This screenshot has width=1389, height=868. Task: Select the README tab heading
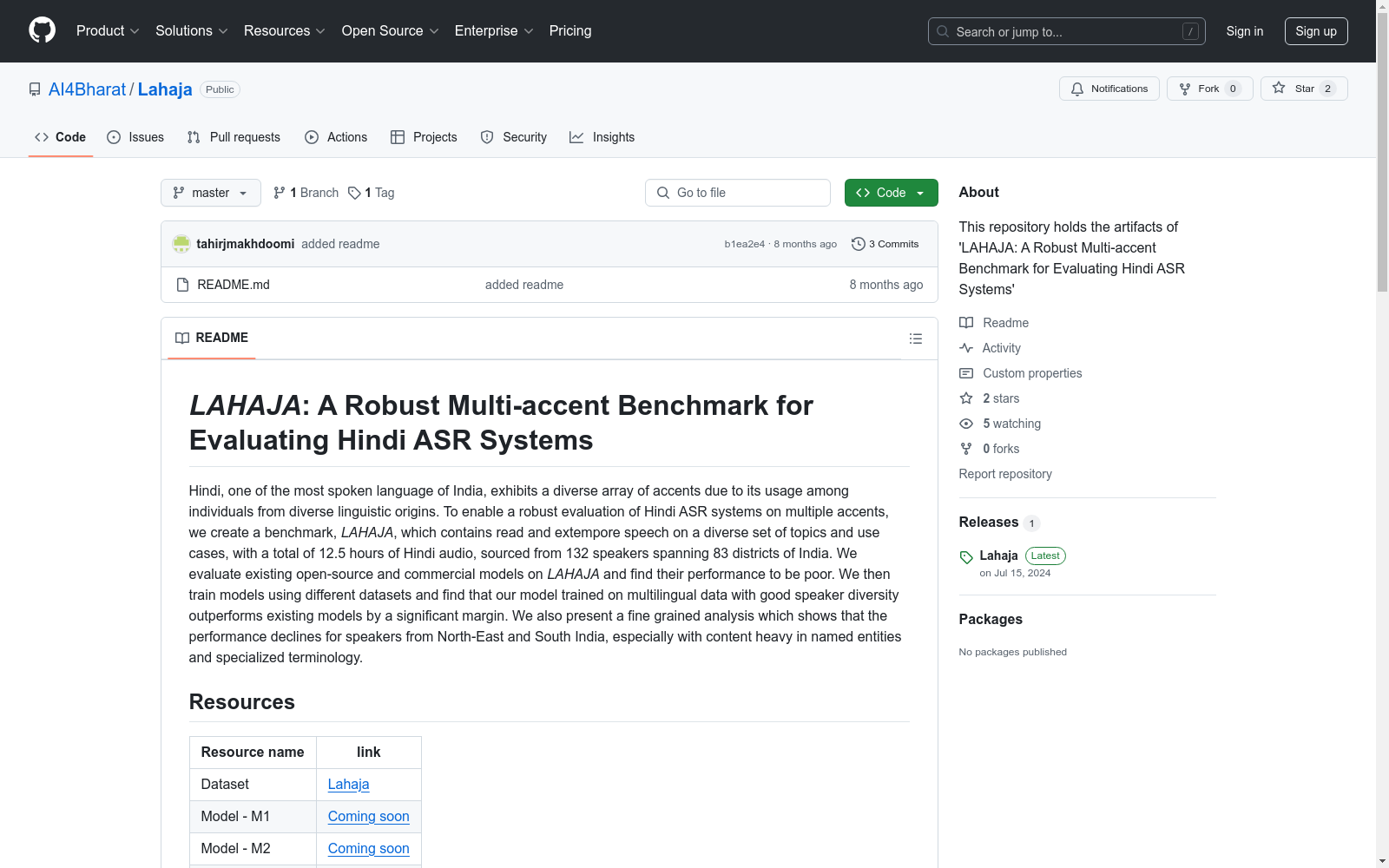(212, 338)
